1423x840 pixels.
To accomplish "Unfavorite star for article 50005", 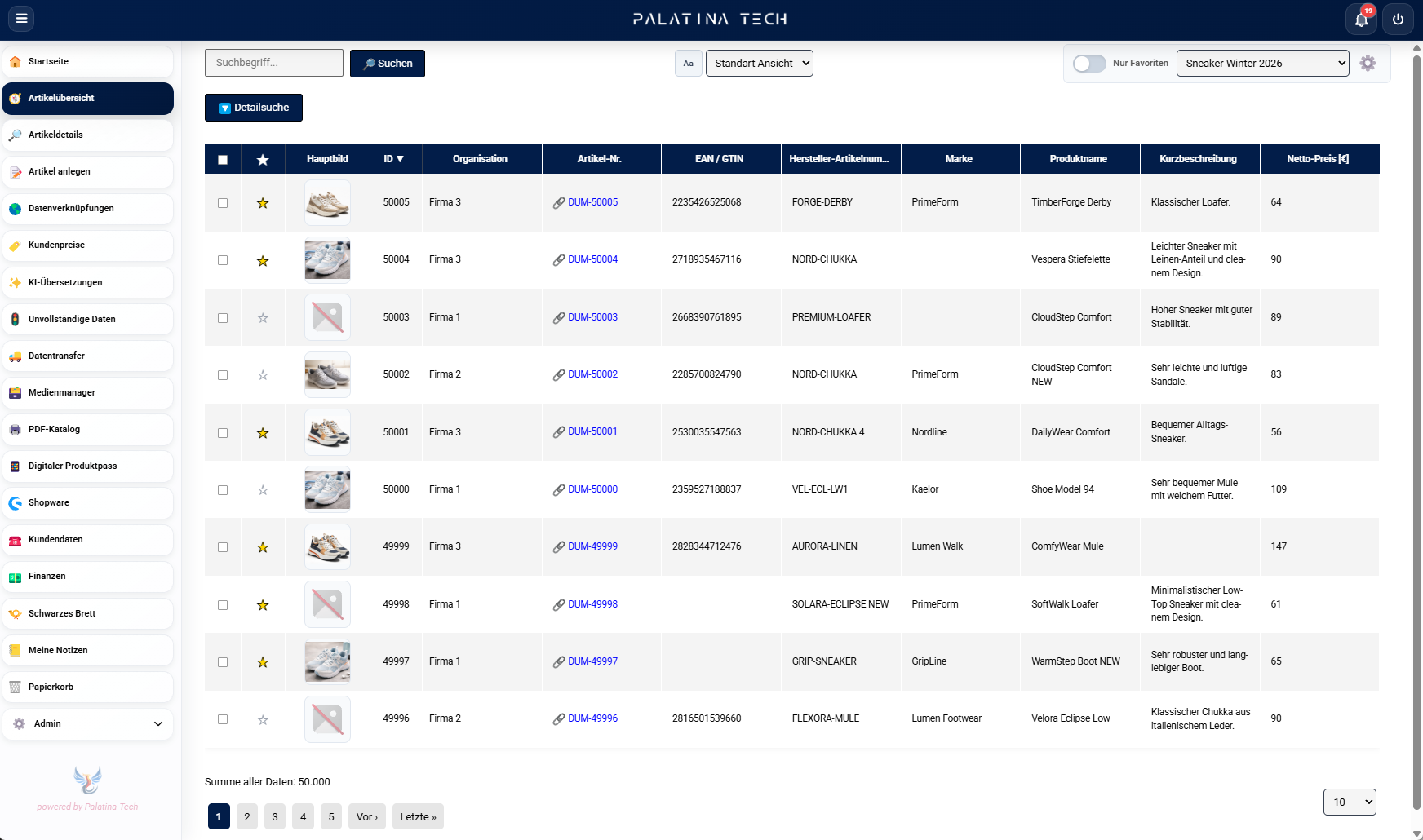I will (263, 203).
